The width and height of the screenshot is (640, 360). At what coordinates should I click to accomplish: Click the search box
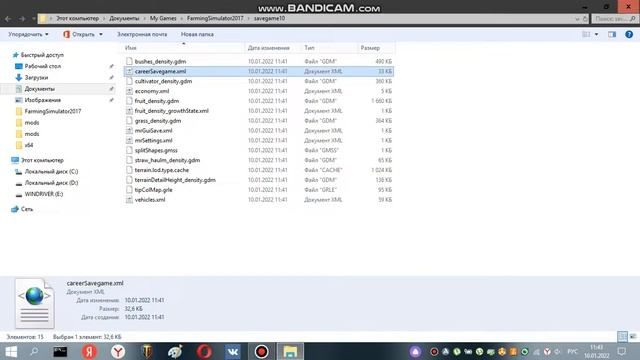pyautogui.click(x=614, y=19)
